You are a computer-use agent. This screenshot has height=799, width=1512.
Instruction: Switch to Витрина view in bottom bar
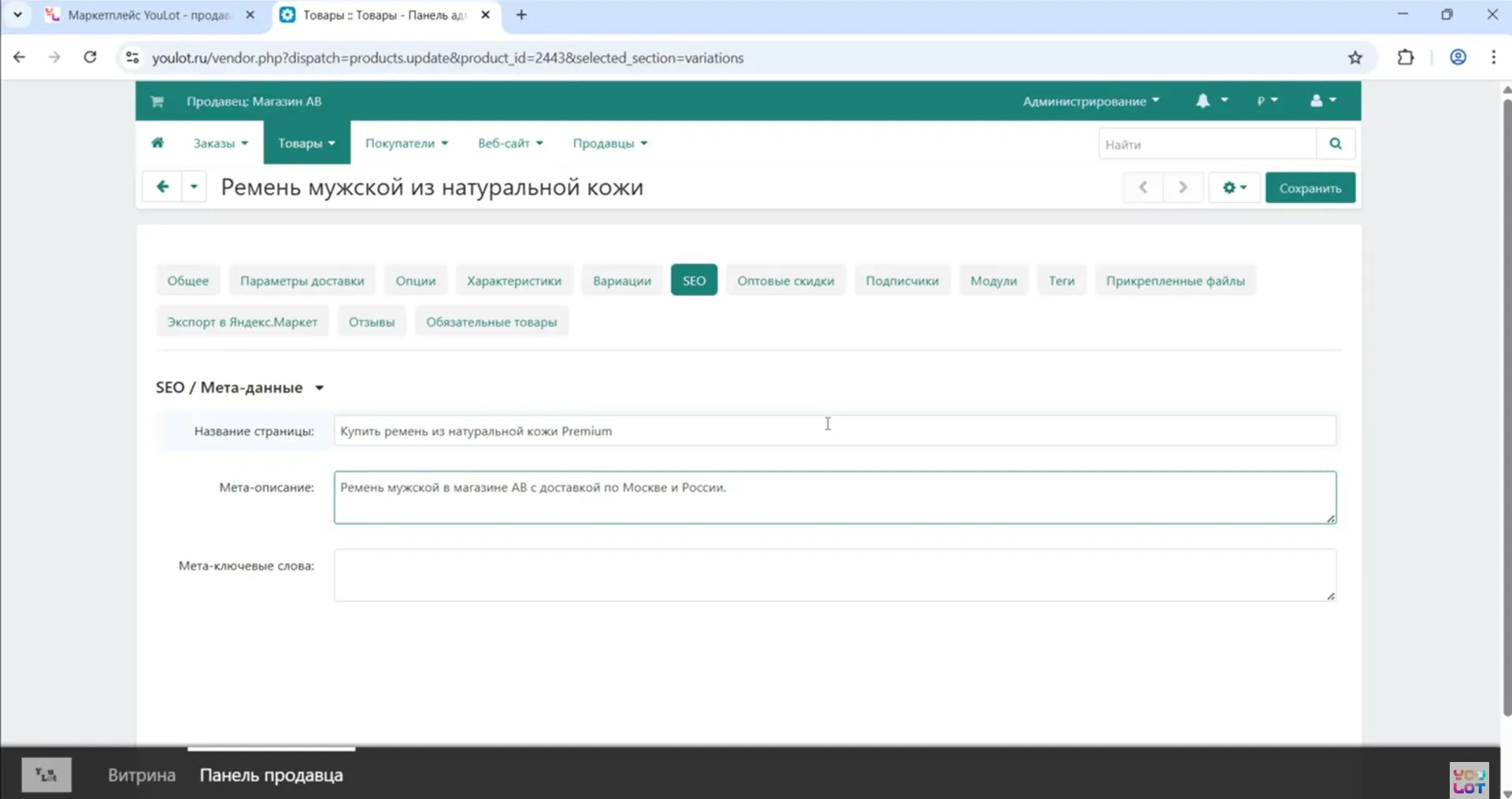(x=142, y=775)
